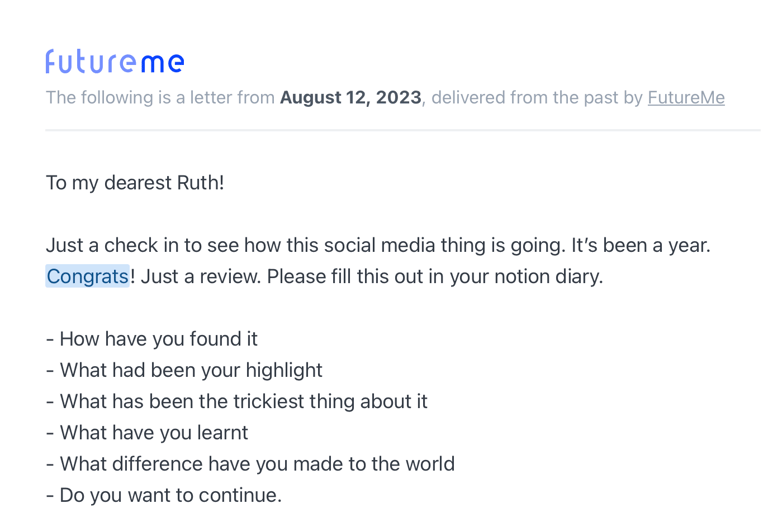Click the phrase "It's been a year."

[641, 245]
